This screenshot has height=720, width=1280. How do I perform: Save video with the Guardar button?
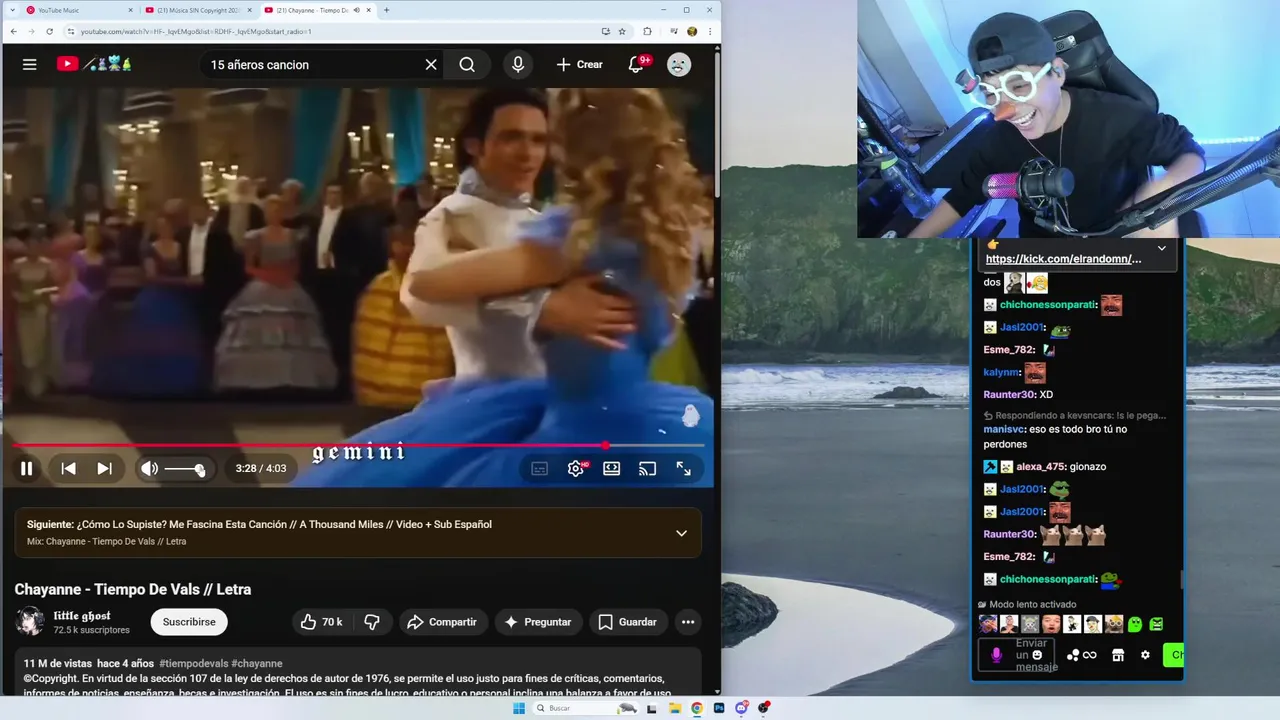pos(628,622)
